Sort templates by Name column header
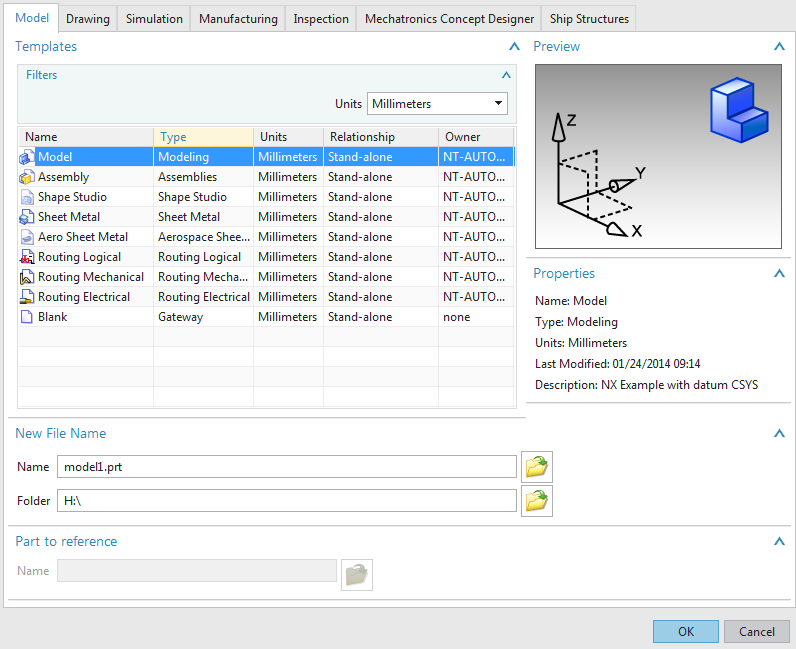 tap(86, 137)
